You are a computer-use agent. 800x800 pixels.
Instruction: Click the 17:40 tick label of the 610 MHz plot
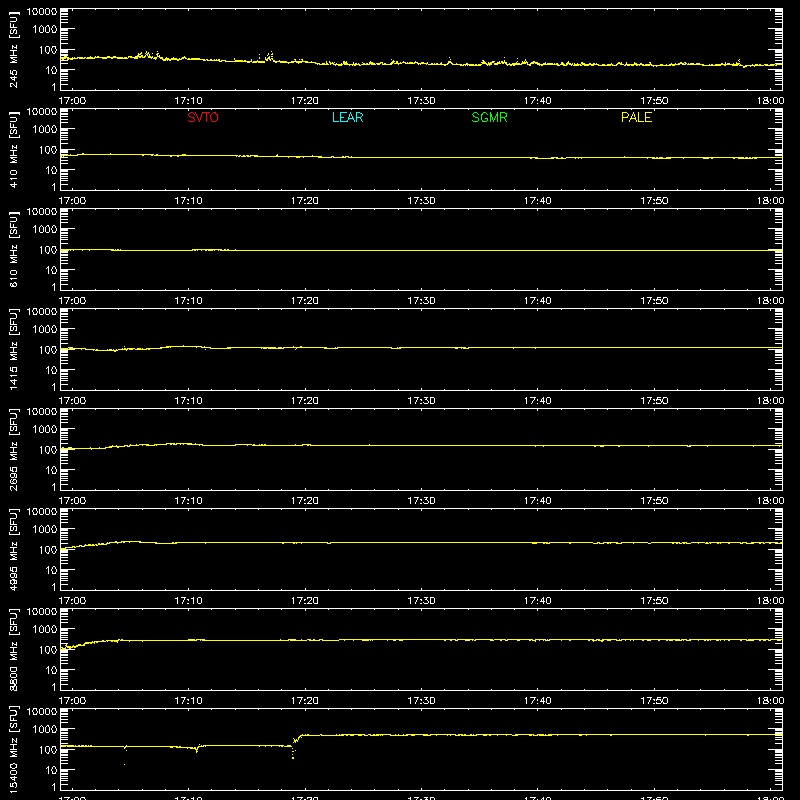click(x=537, y=301)
